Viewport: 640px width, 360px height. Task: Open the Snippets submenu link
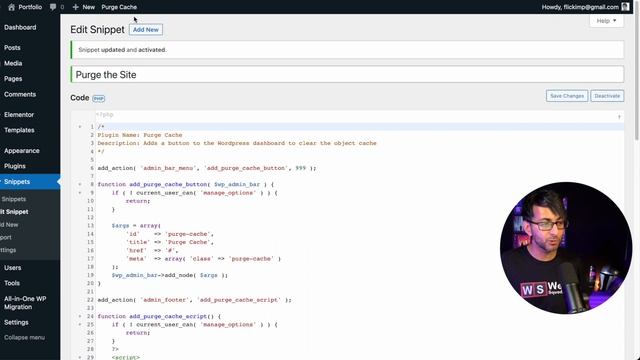pos(13,199)
